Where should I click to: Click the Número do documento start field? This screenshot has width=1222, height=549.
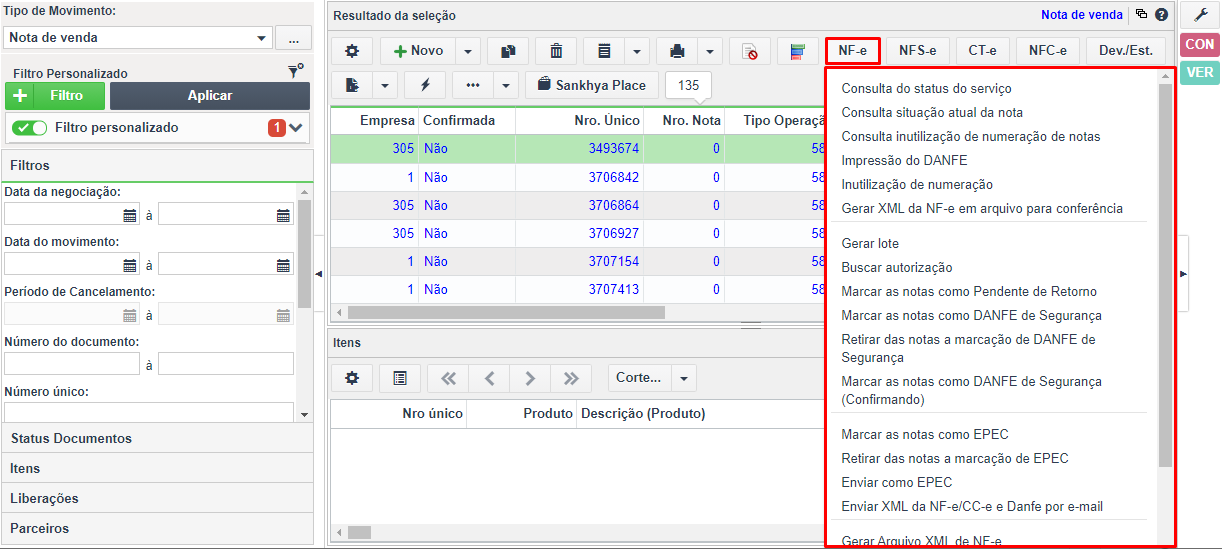click(x=72, y=364)
